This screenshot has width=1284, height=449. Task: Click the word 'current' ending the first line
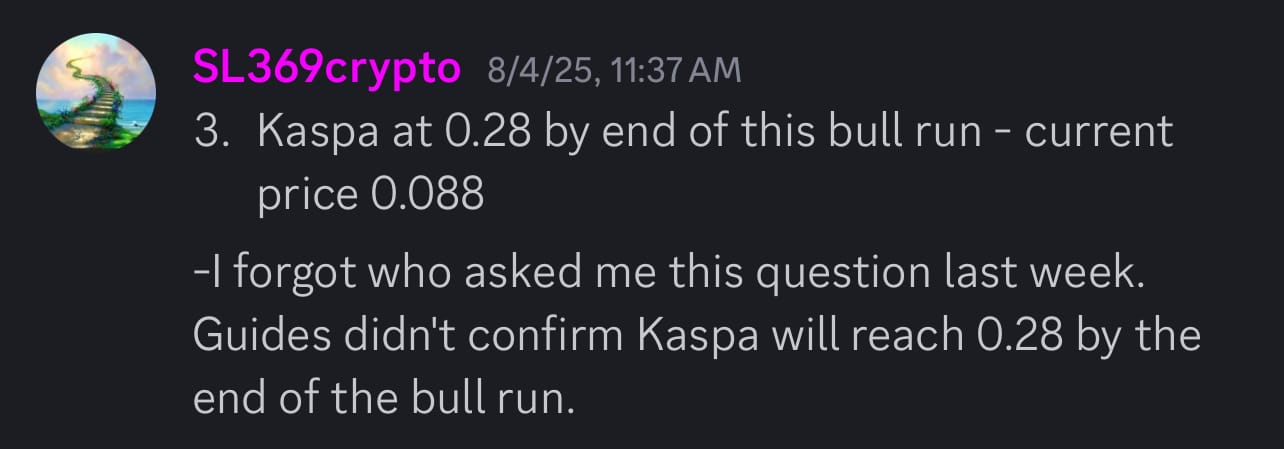coord(1100,132)
